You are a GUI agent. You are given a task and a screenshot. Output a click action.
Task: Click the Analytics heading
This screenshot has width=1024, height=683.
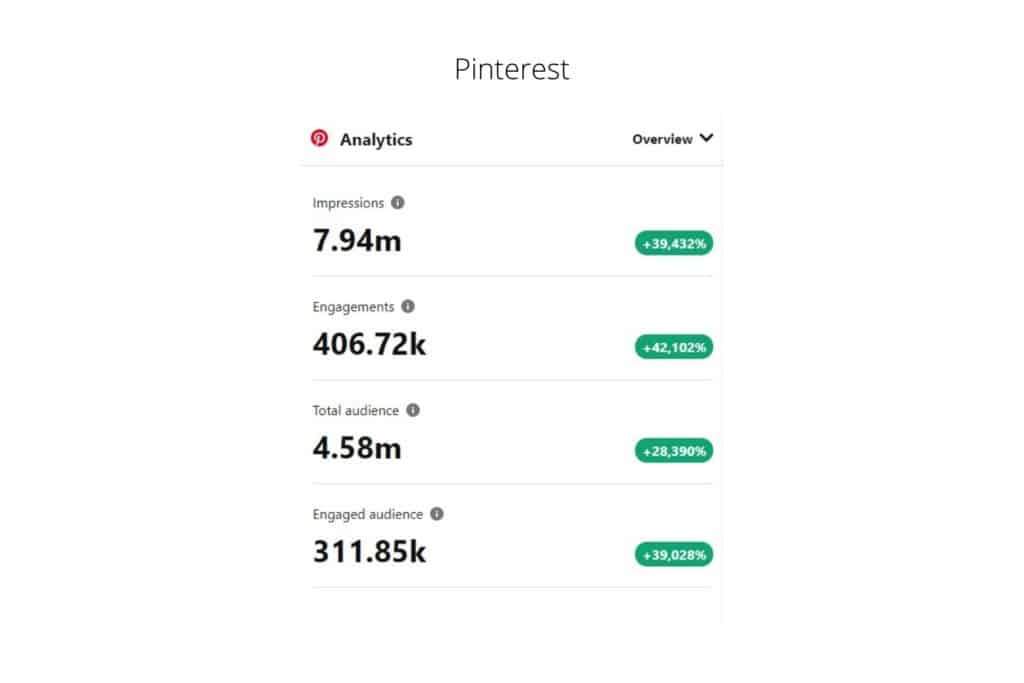[x=376, y=140]
